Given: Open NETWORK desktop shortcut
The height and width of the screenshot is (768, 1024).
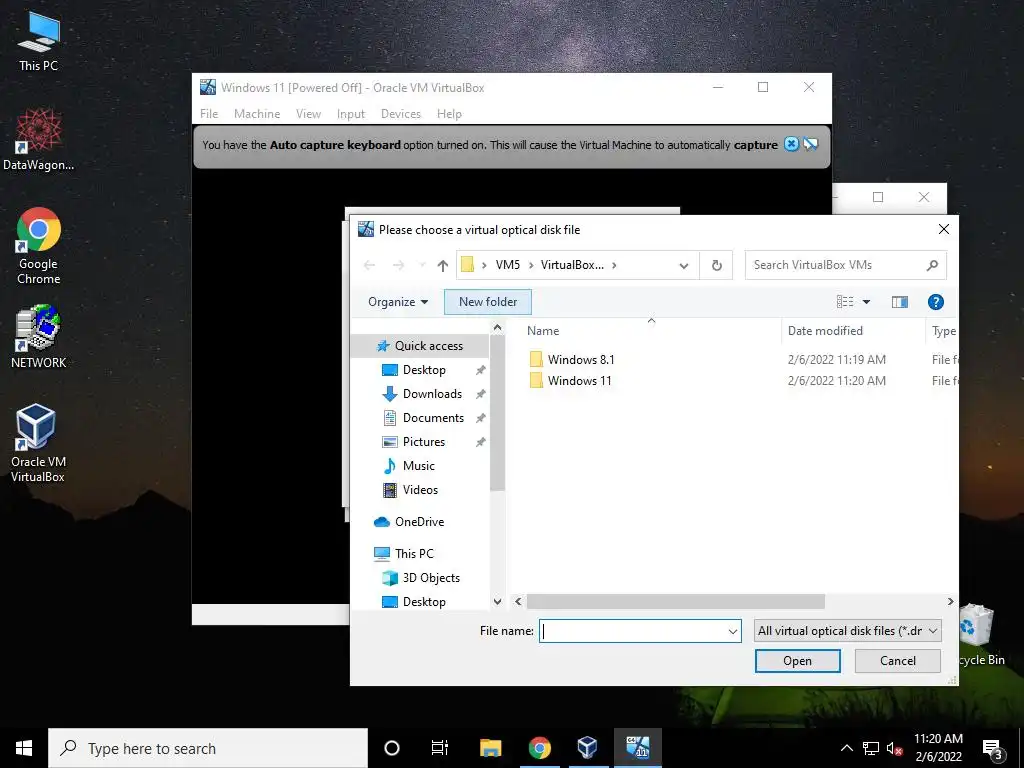Looking at the screenshot, I should click(x=39, y=337).
